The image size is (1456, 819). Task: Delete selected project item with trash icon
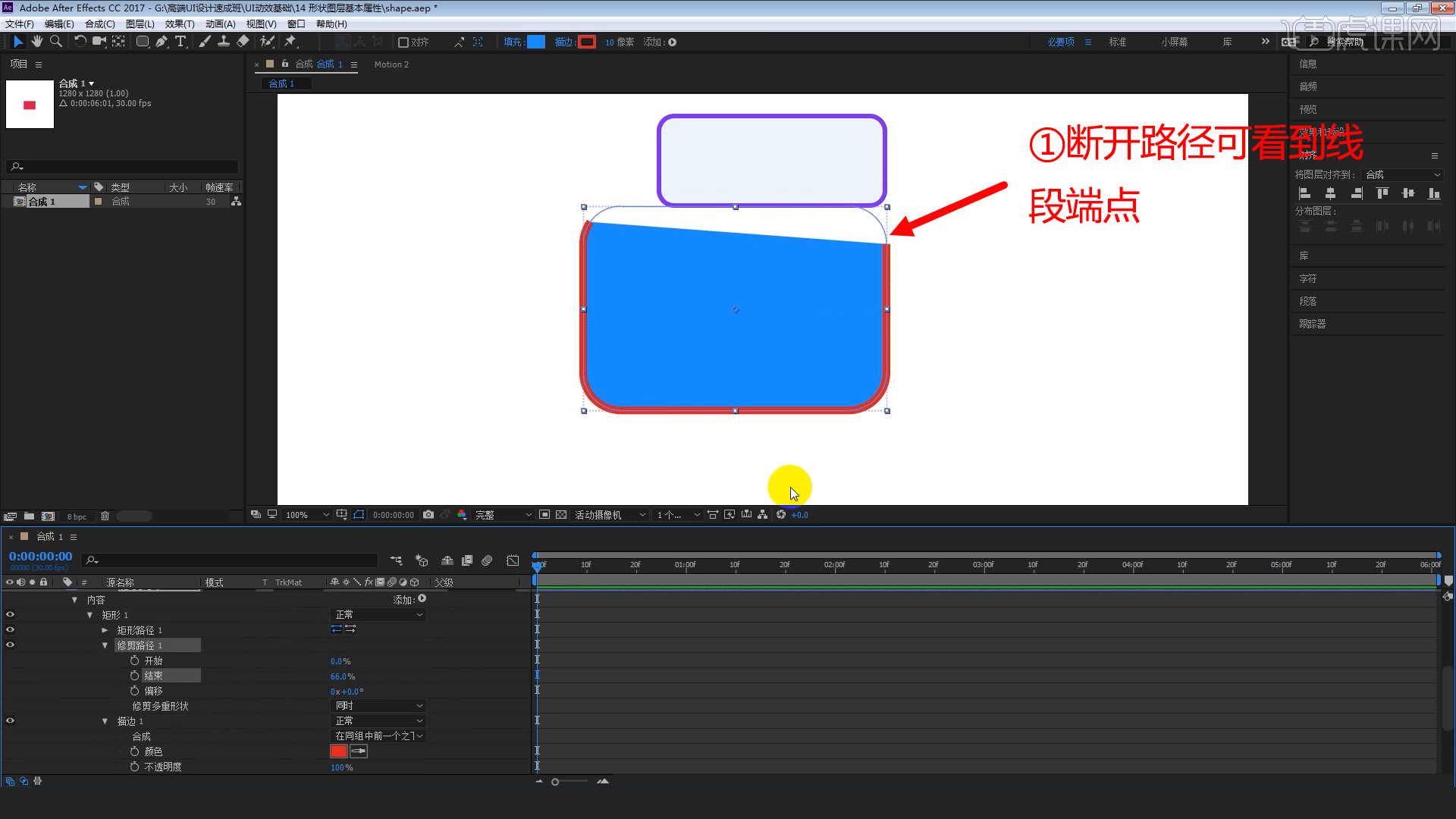105,516
